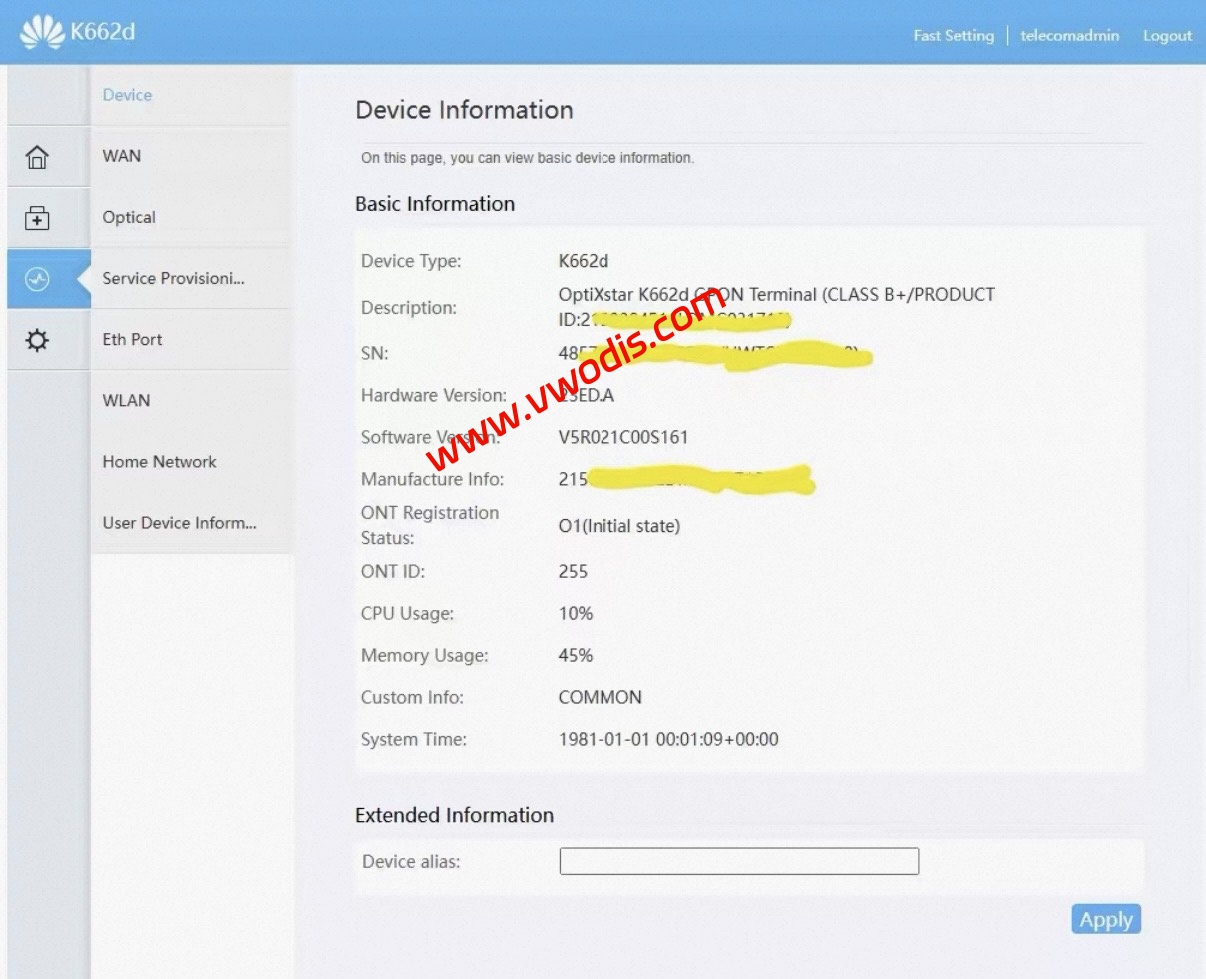The image size is (1206, 979).
Task: Select Device in the side menu
Action: point(128,95)
